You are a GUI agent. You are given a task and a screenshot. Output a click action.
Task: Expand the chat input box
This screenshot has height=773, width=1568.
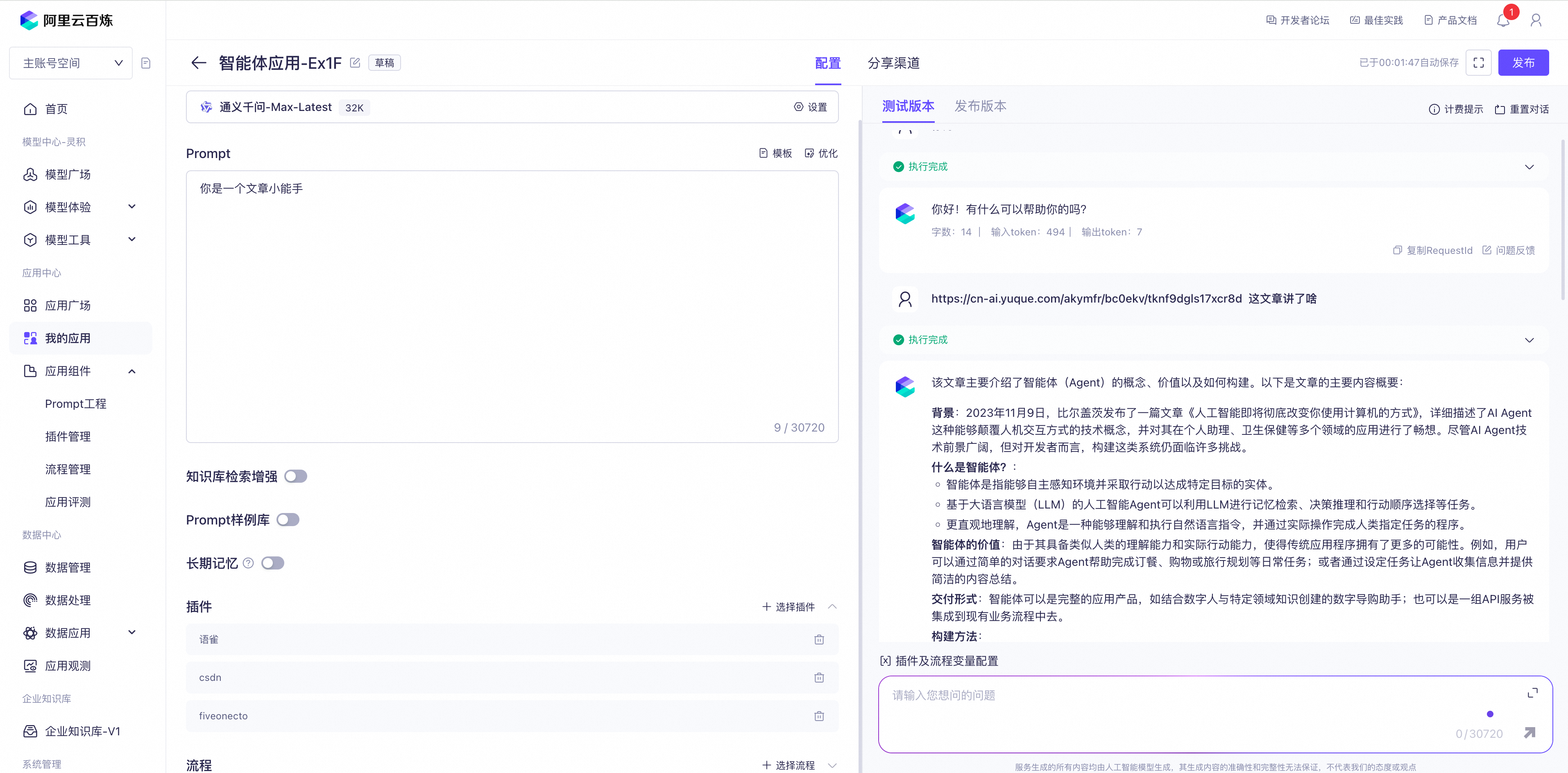1533,693
